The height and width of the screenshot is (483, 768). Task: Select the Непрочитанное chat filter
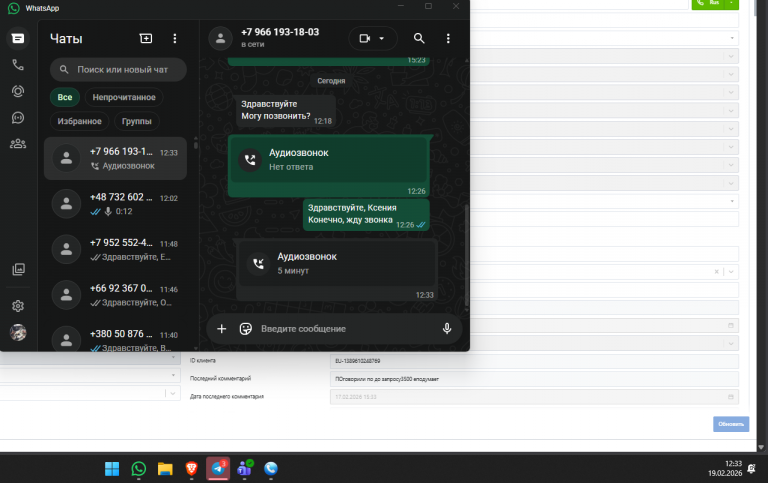tap(124, 97)
